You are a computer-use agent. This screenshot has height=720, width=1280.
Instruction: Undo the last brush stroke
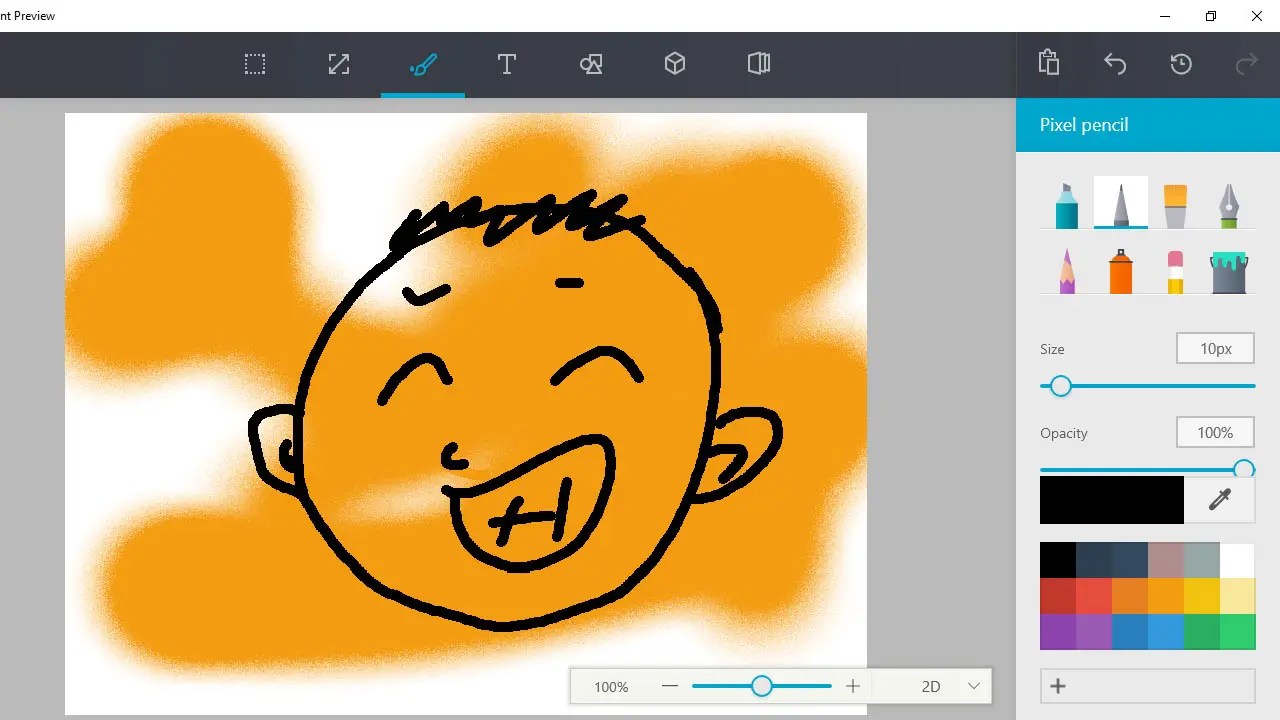coord(1115,63)
